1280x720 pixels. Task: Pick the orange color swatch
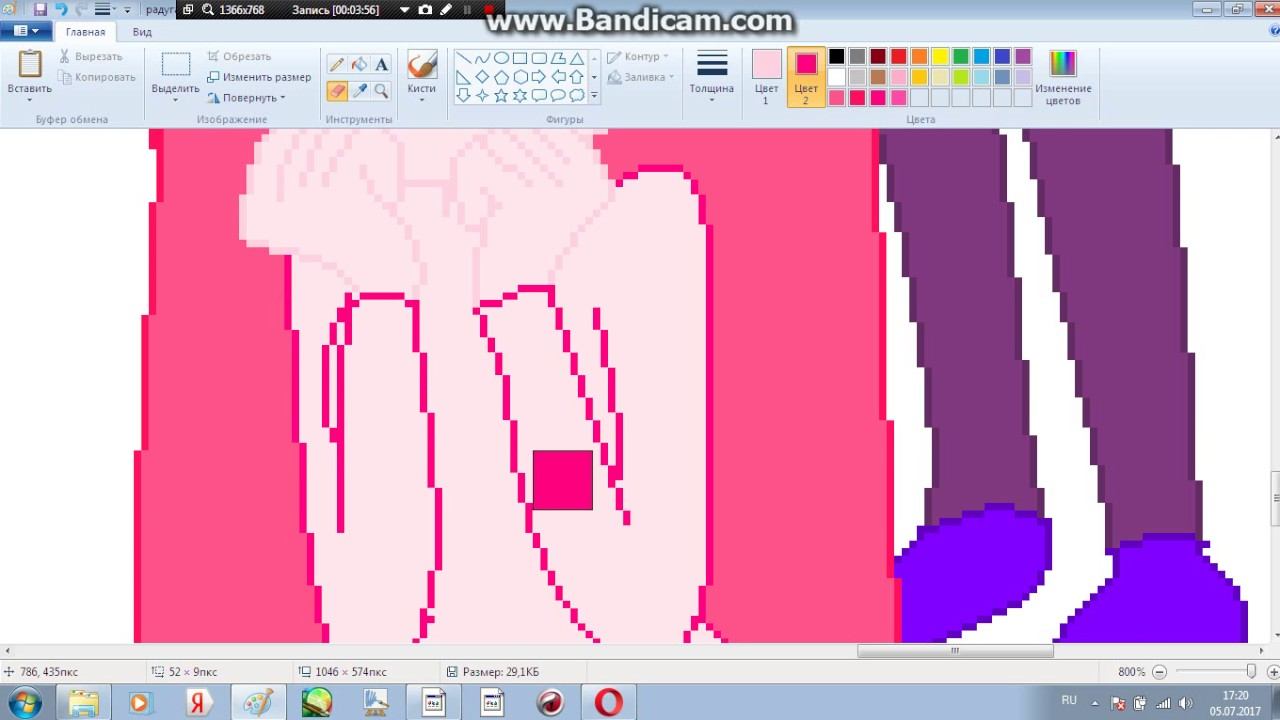point(919,57)
